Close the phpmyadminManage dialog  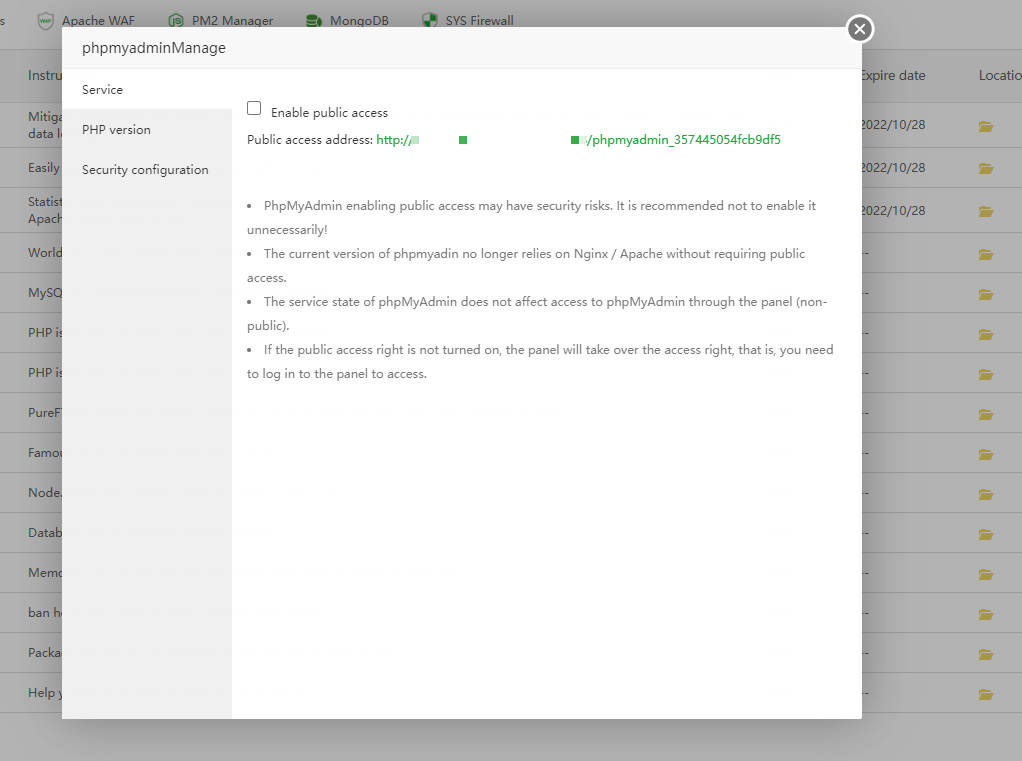click(x=860, y=29)
